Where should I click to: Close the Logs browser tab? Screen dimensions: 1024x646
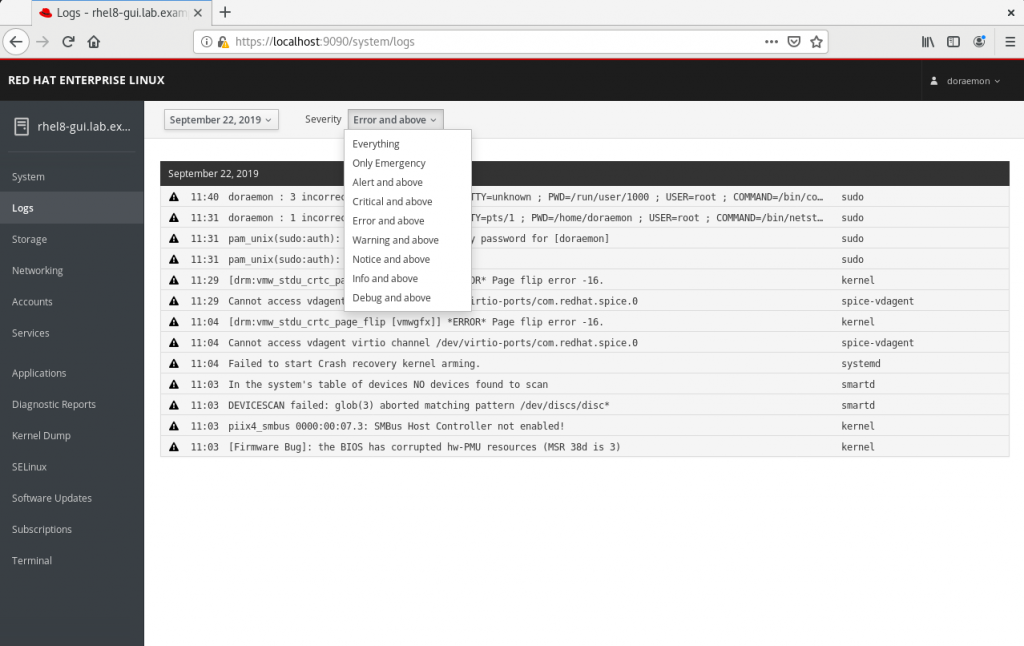click(198, 12)
